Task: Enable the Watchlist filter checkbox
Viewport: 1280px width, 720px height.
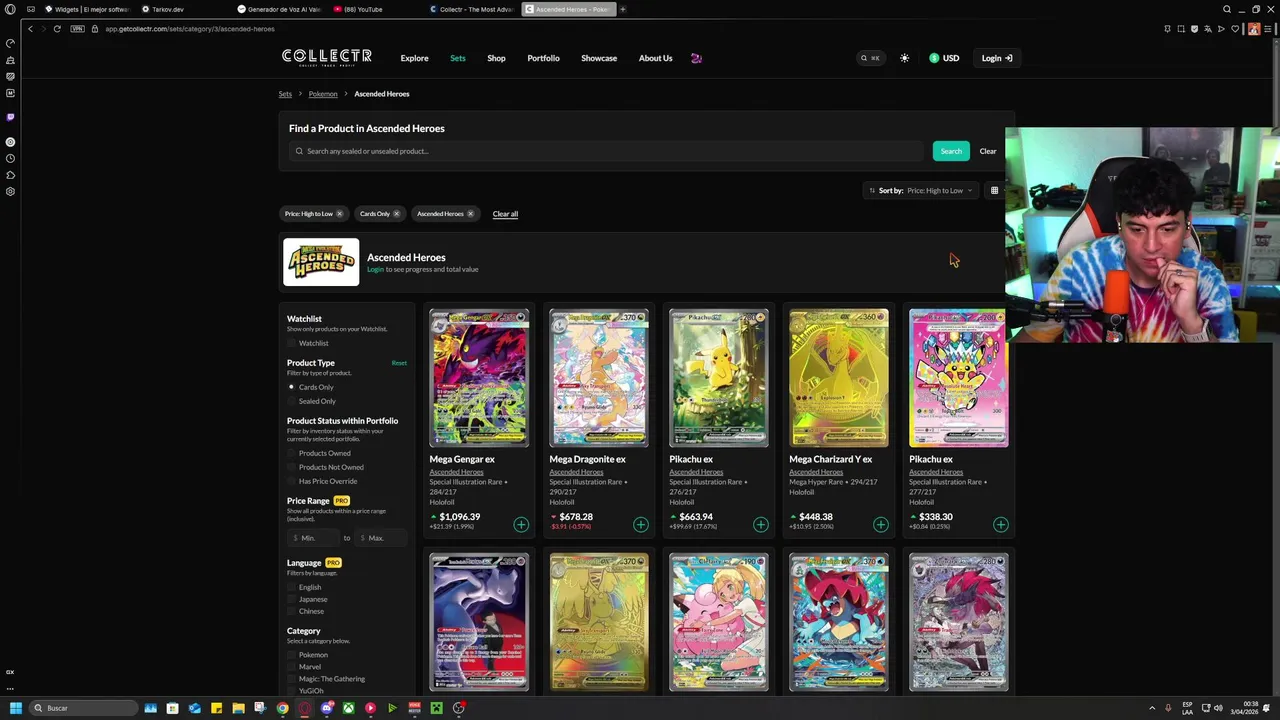Action: tap(292, 343)
